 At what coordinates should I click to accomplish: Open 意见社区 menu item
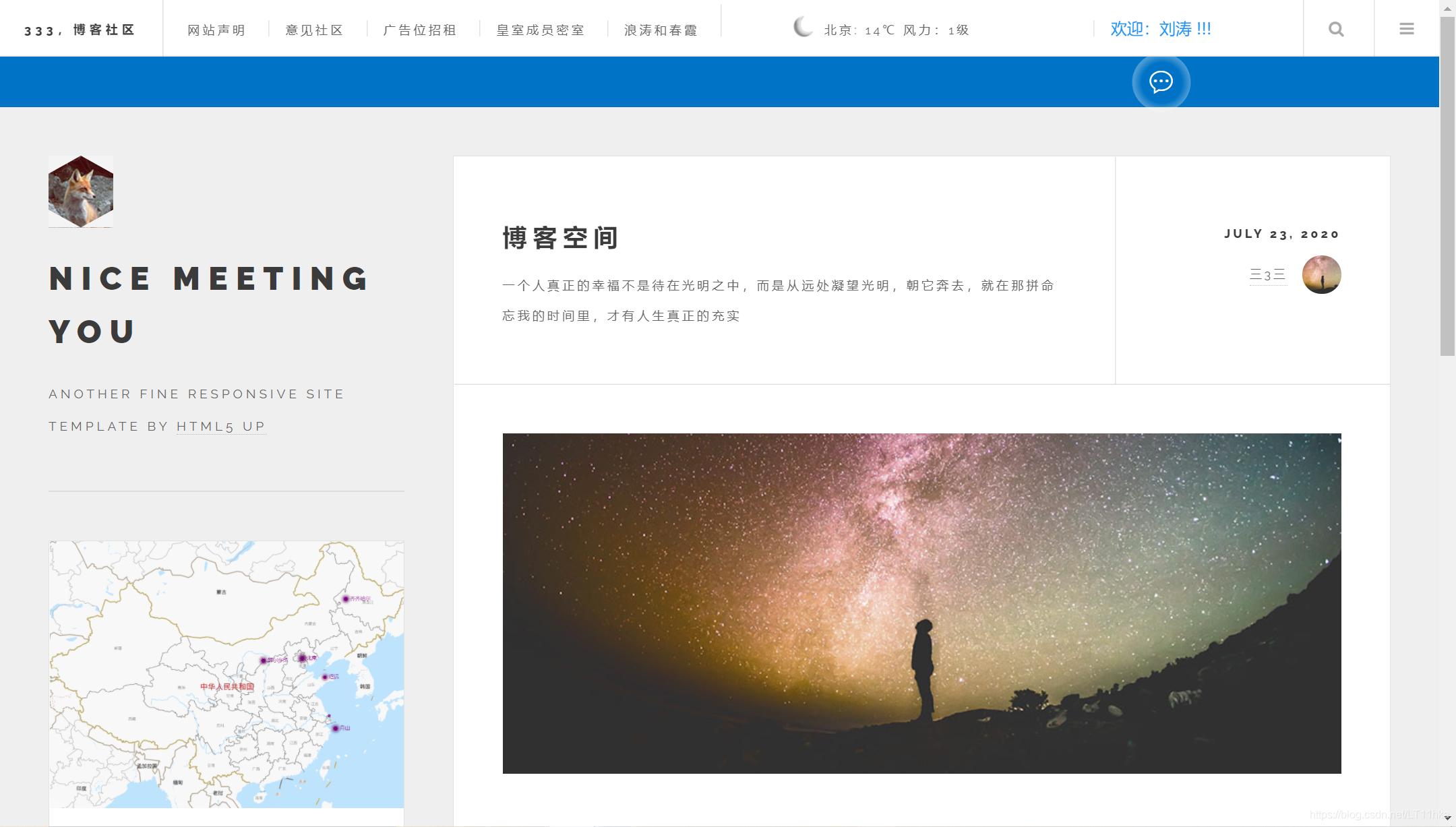pyautogui.click(x=314, y=30)
